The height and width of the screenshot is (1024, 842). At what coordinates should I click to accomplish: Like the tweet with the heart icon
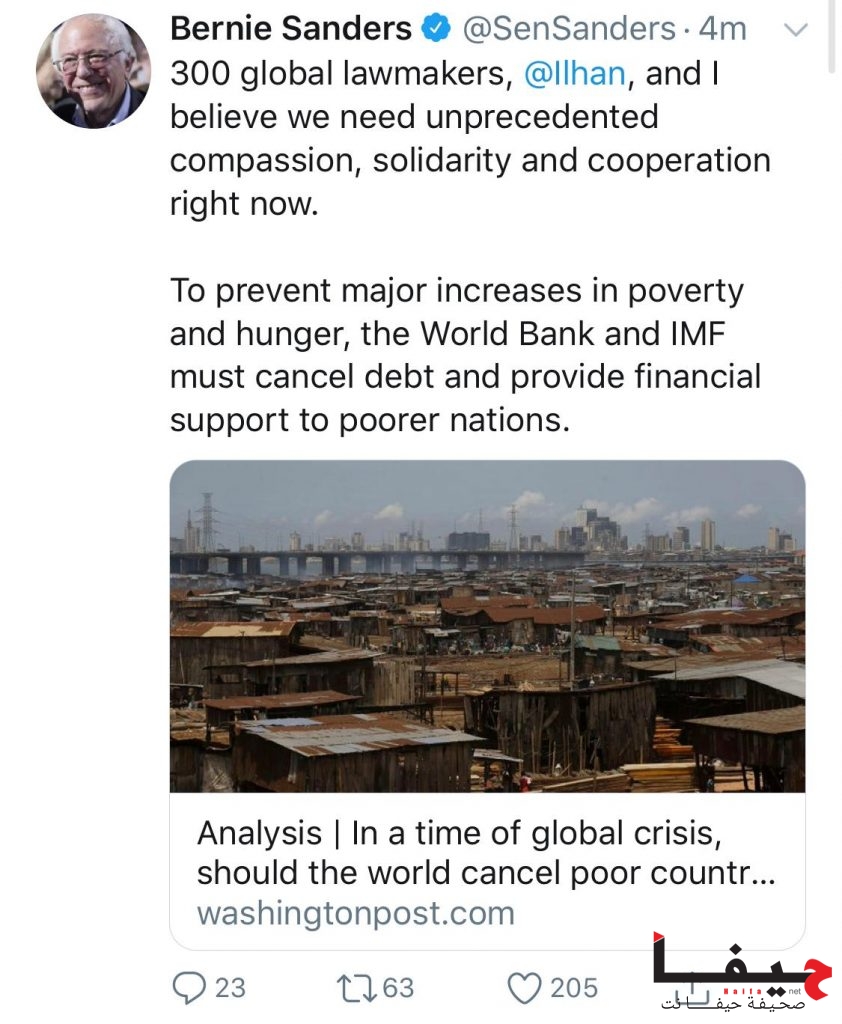(x=524, y=987)
